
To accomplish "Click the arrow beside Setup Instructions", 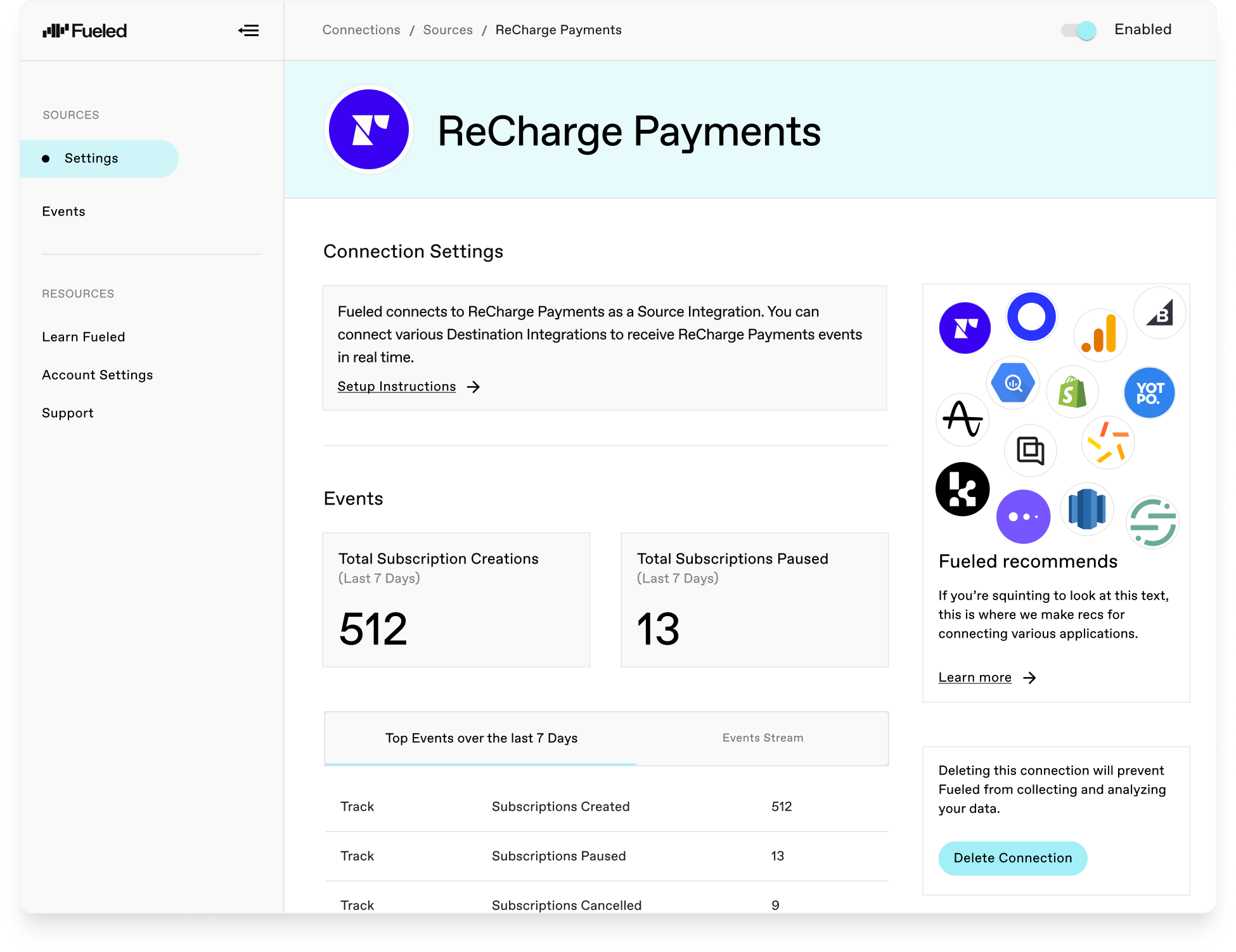I will tap(473, 387).
